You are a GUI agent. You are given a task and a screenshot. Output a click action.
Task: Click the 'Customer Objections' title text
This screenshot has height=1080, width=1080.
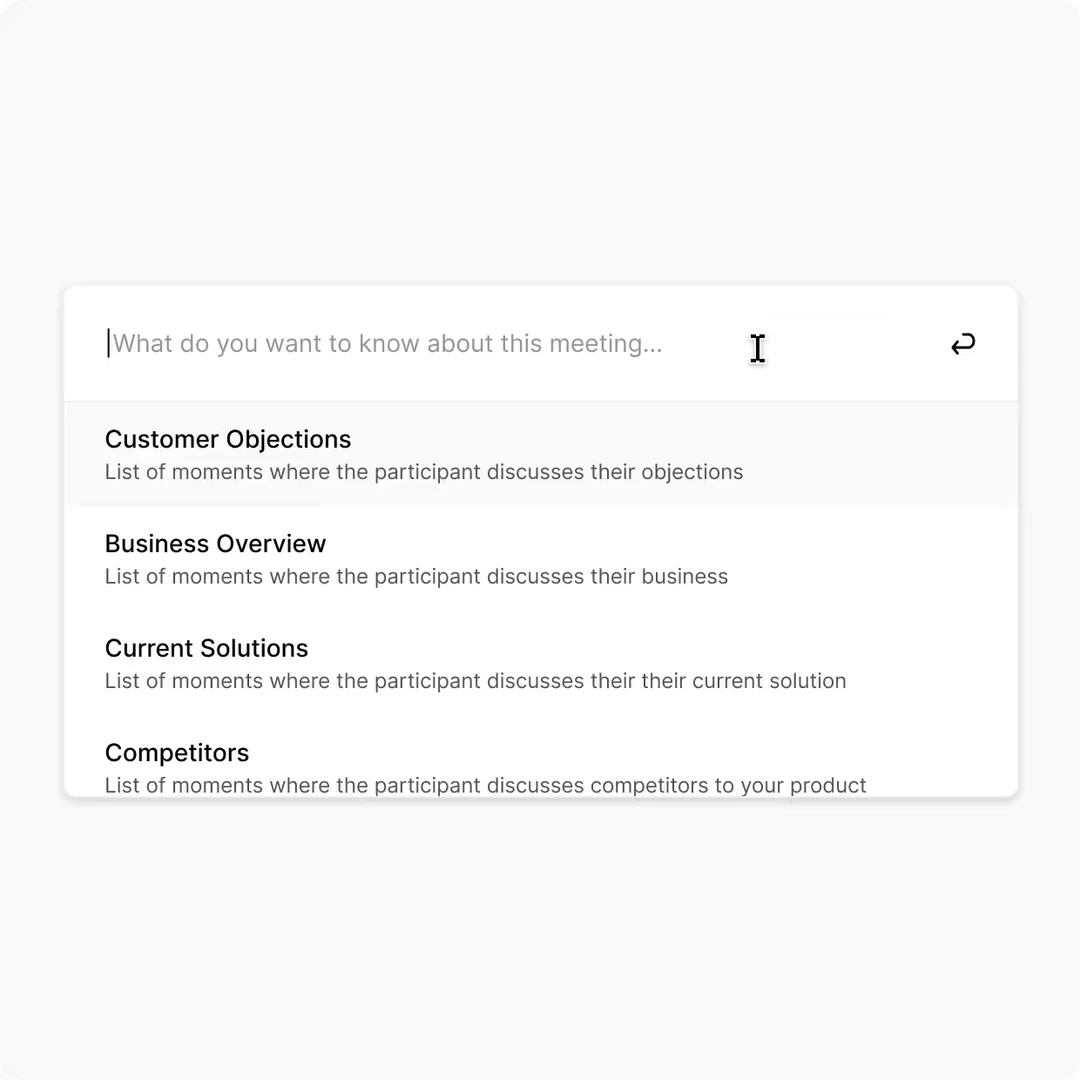[x=228, y=439]
